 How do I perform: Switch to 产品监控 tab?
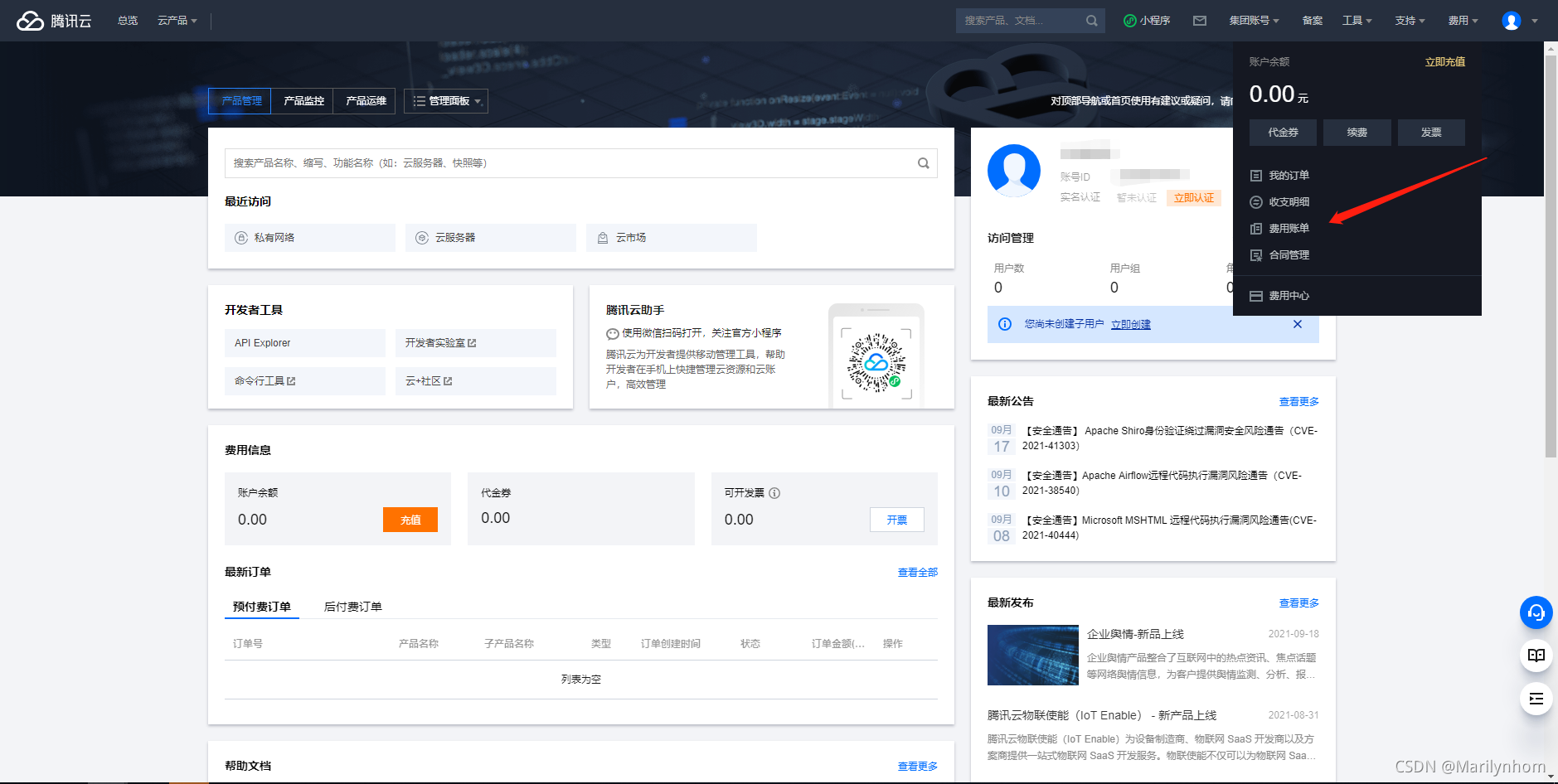303,101
